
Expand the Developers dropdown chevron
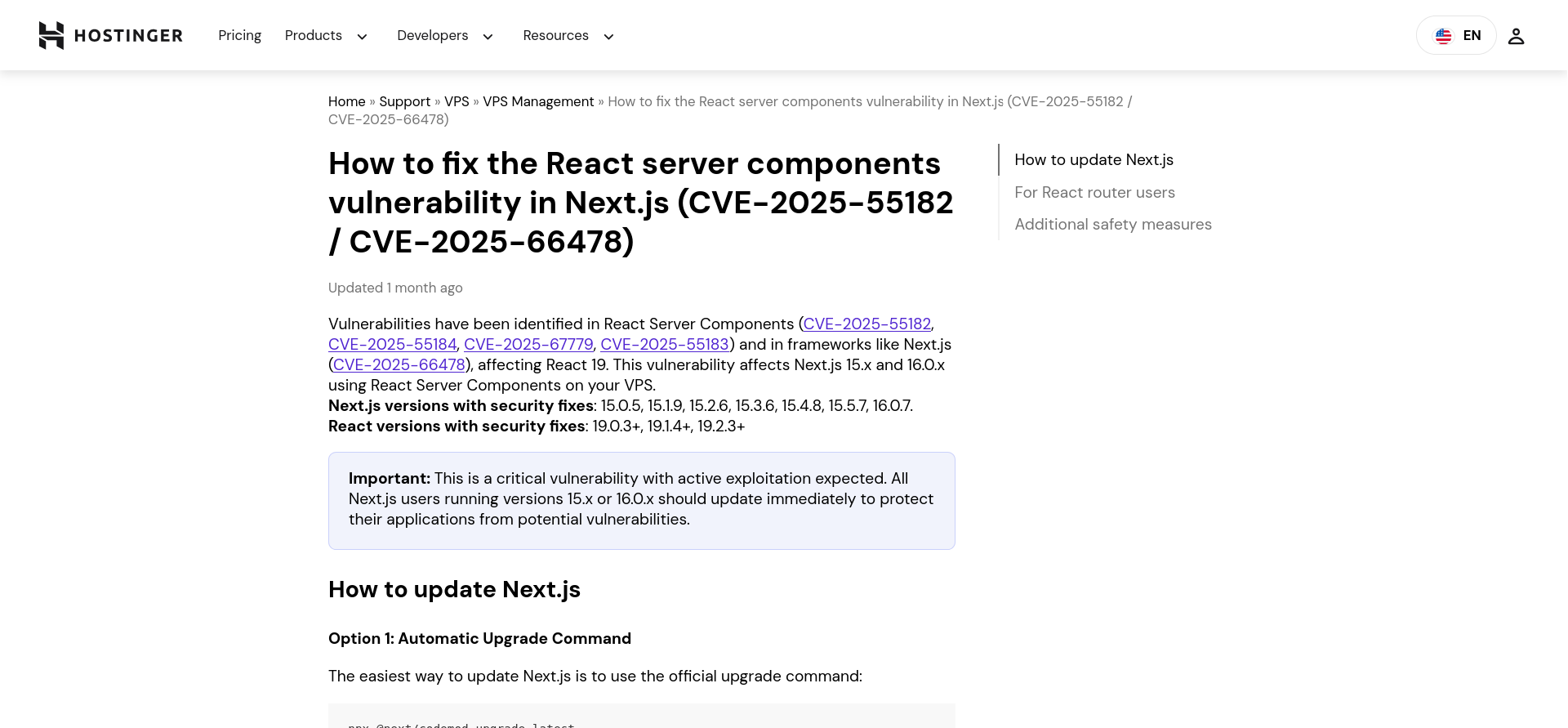click(x=488, y=37)
